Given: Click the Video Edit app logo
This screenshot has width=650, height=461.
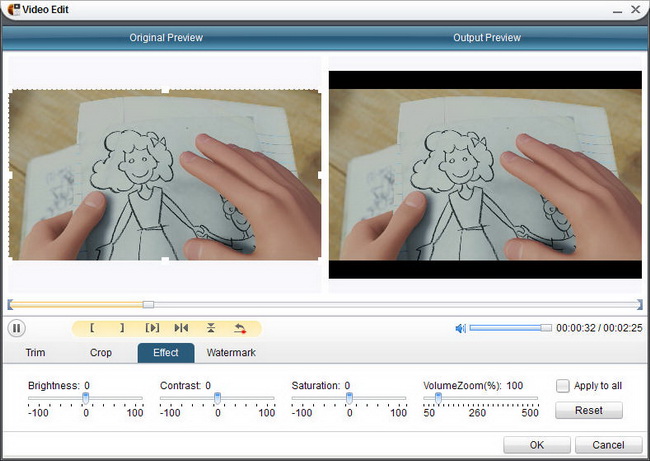Looking at the screenshot, I should 13,9.
